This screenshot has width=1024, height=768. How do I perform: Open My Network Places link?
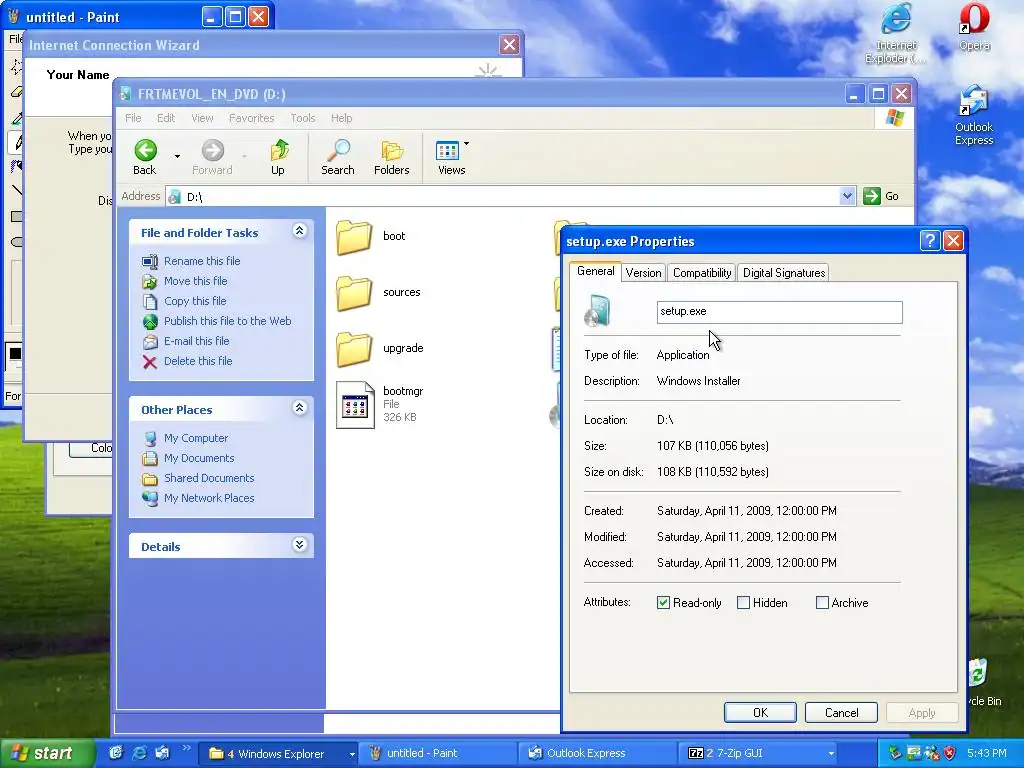click(x=209, y=498)
